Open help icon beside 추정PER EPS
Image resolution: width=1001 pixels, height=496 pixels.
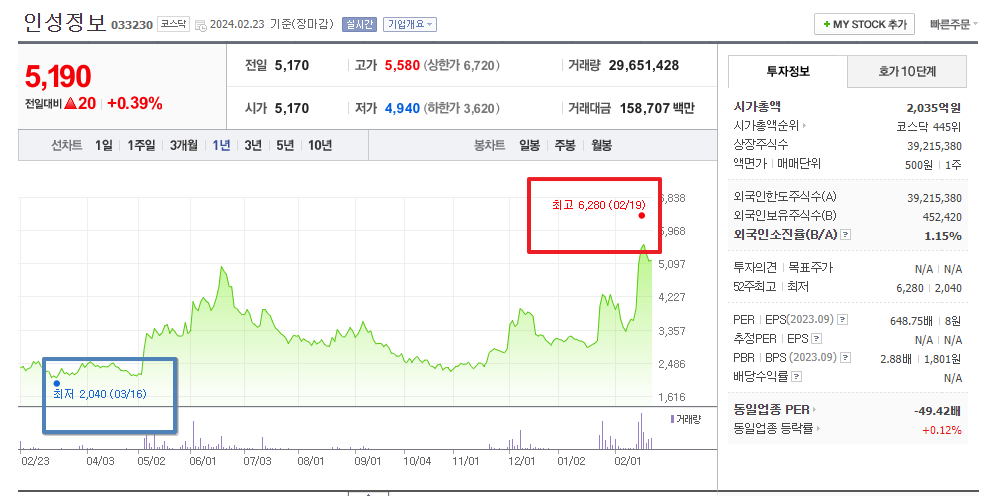click(817, 338)
